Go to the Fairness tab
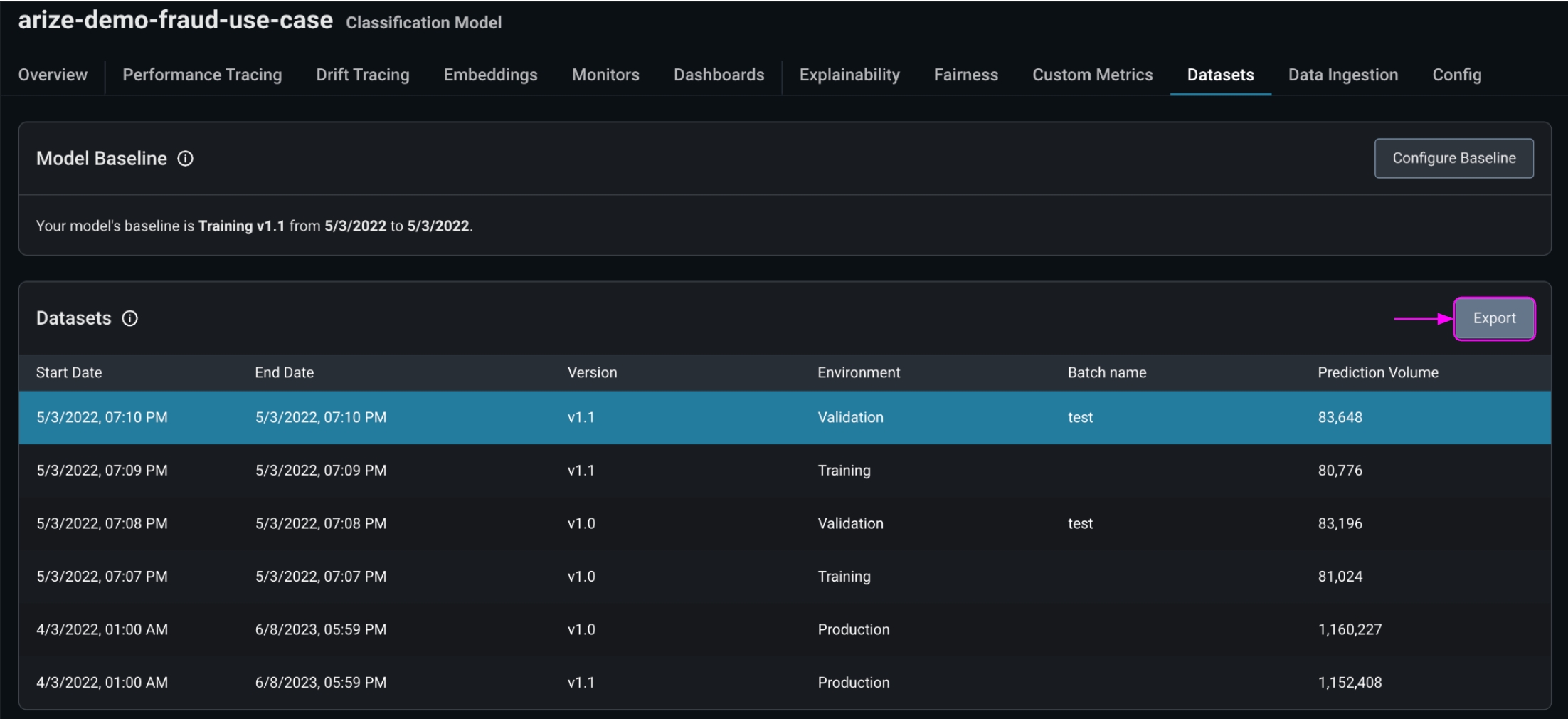Viewport: 1568px width, 719px height. 965,75
